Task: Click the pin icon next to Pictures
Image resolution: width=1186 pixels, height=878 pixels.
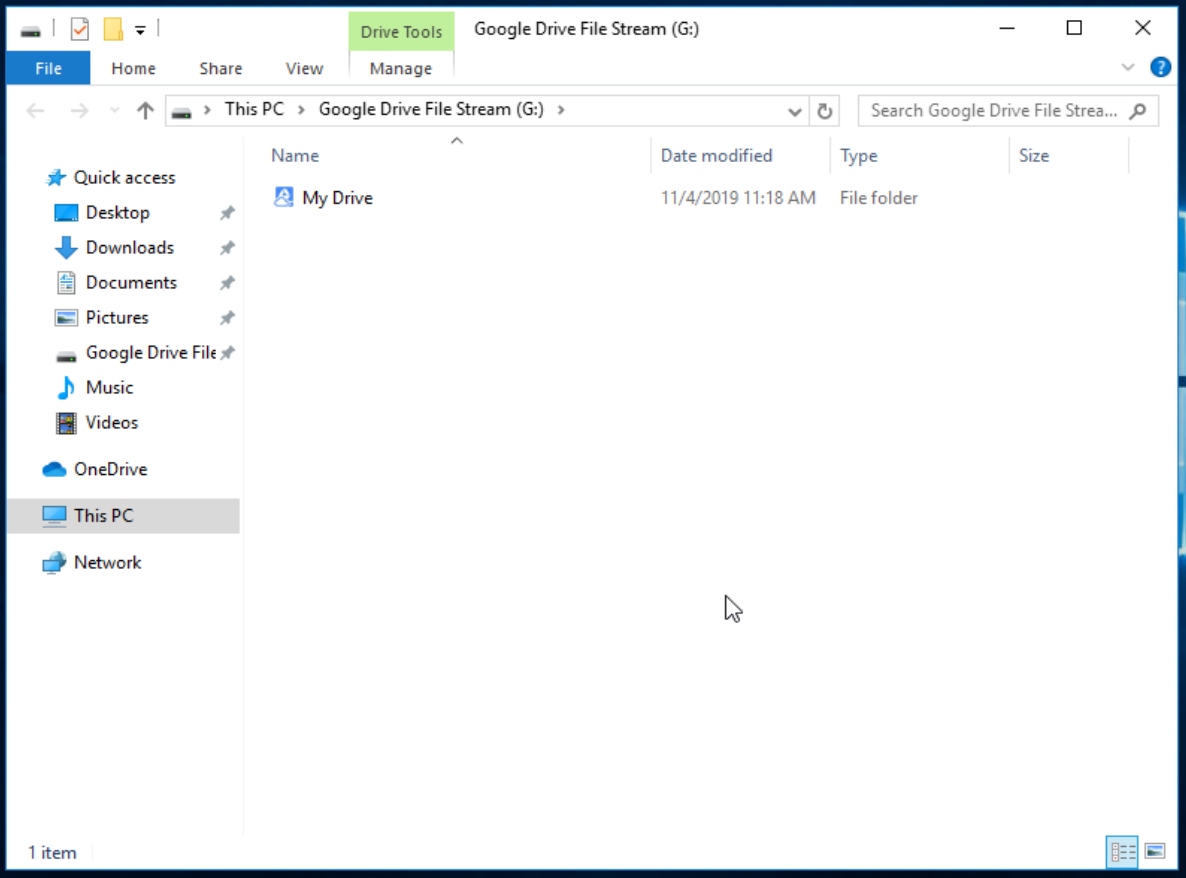Action: click(227, 318)
